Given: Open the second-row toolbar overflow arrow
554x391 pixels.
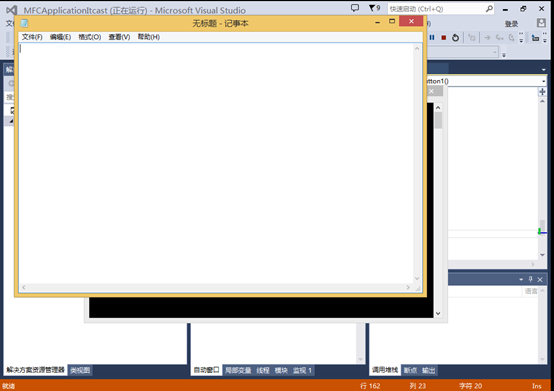Looking at the screenshot, I should [504, 54].
